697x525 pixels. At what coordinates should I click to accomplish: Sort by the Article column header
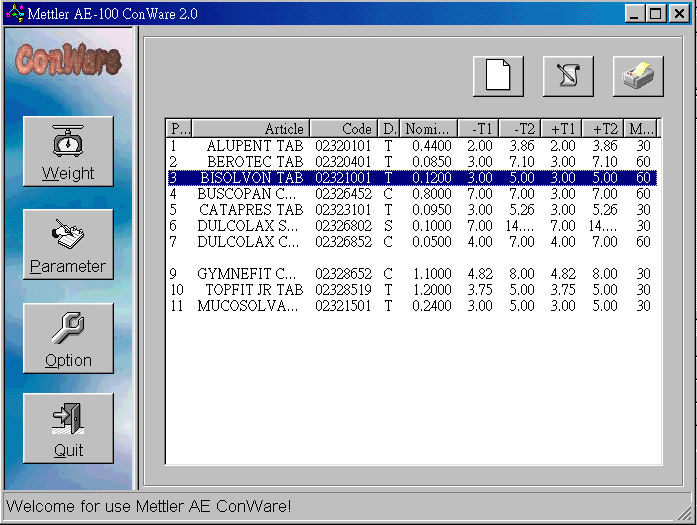(x=251, y=128)
